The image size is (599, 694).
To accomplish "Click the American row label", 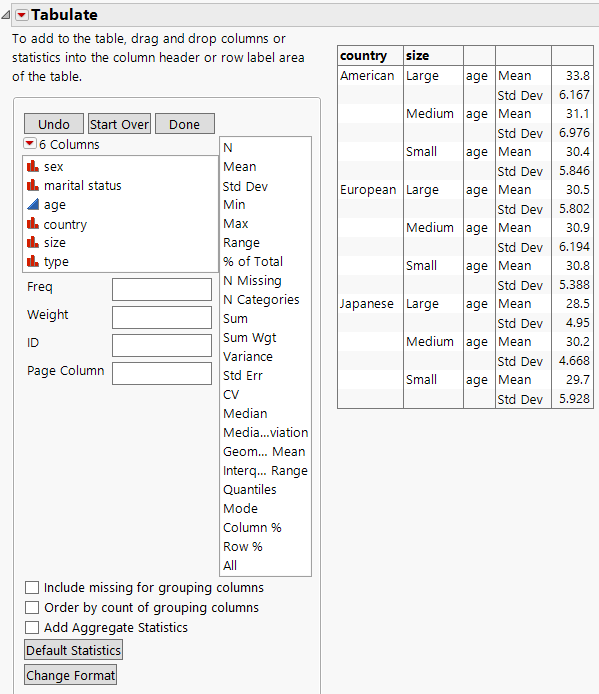I will coord(367,76).
